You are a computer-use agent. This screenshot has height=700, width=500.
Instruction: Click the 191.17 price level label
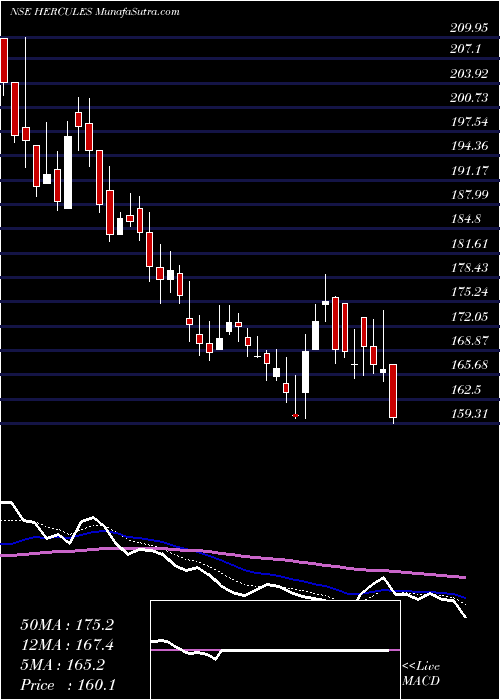coord(469,171)
